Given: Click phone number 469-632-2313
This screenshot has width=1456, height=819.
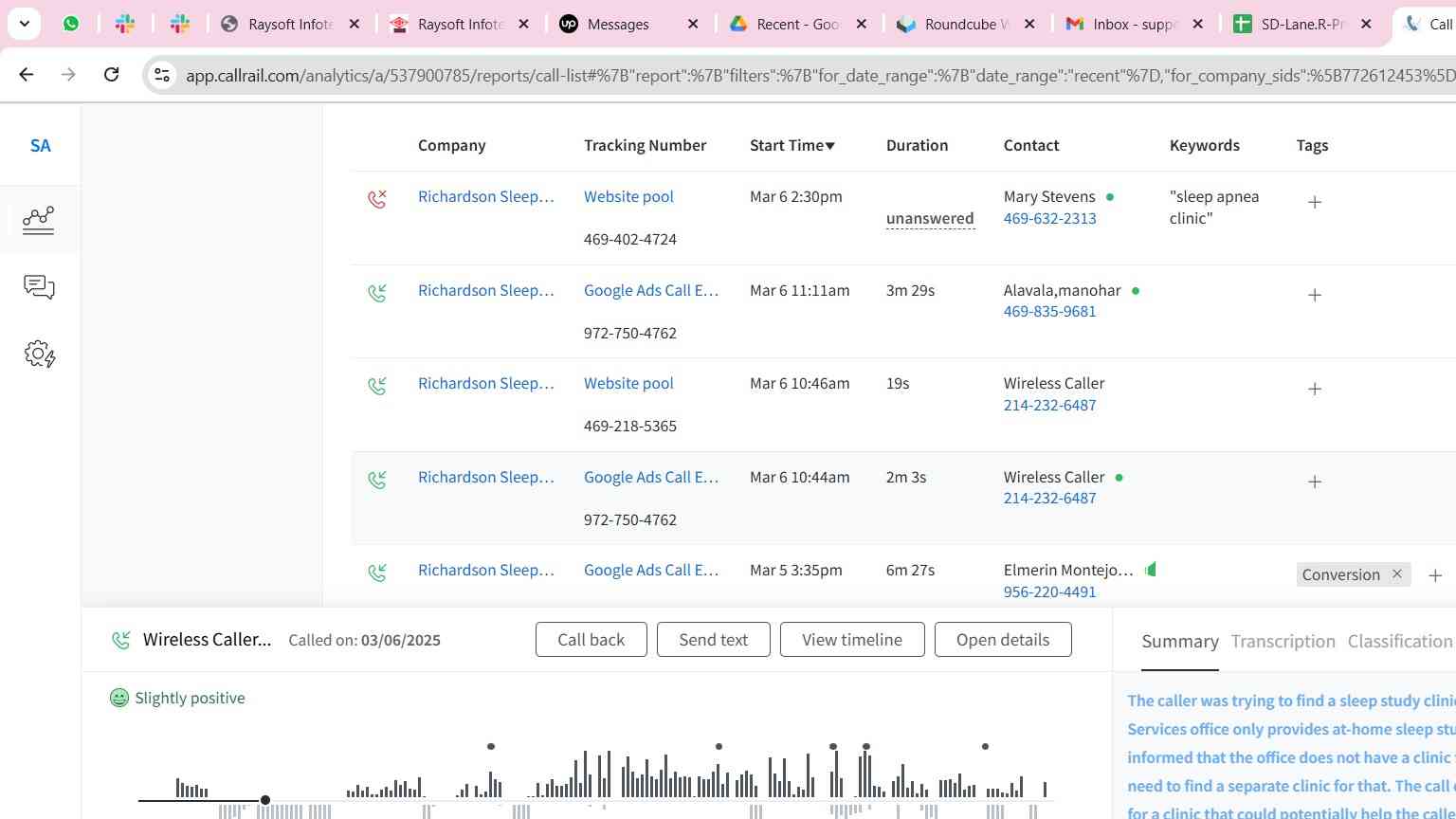Looking at the screenshot, I should [x=1049, y=218].
